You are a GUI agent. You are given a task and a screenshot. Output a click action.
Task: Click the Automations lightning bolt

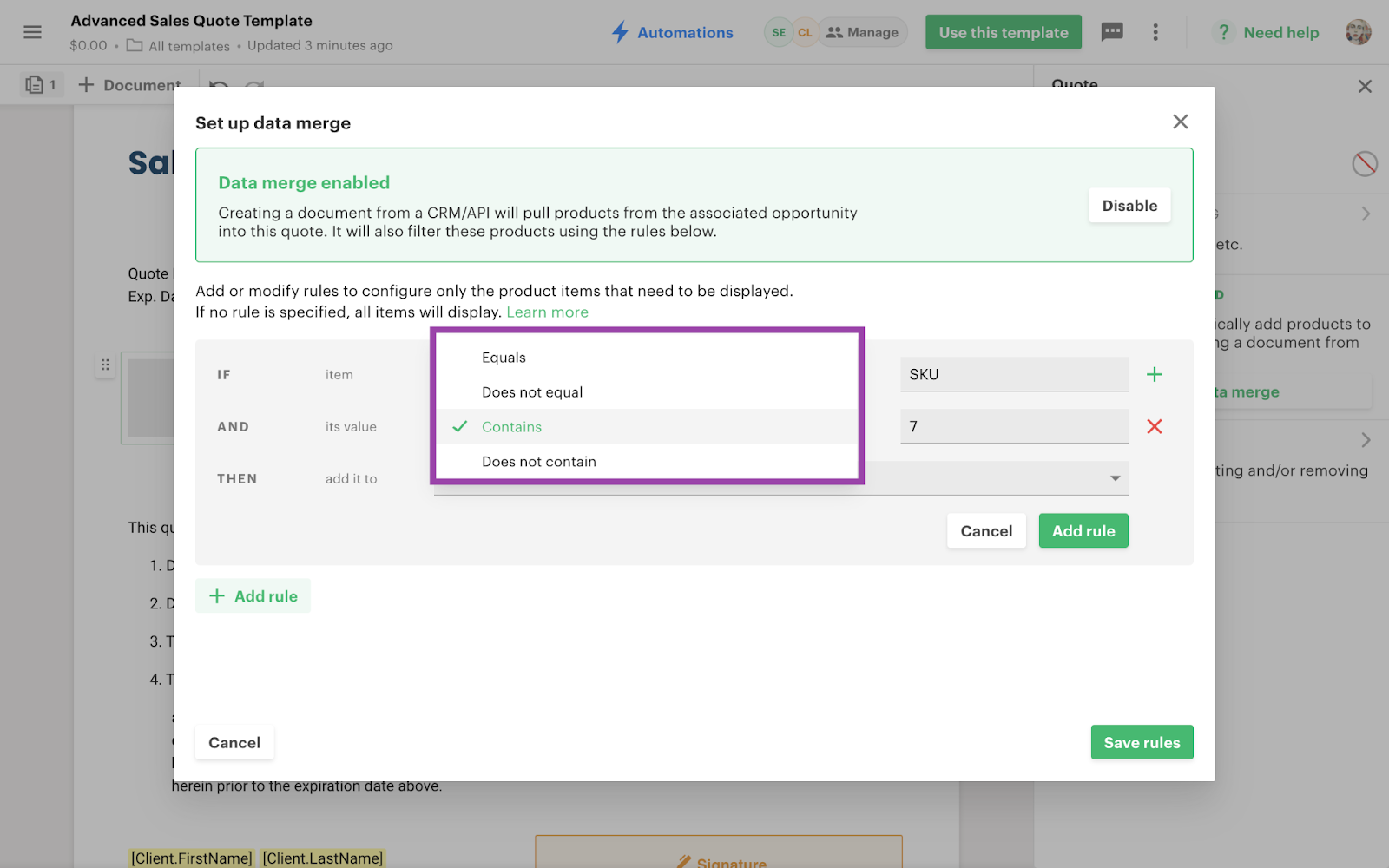(x=620, y=32)
